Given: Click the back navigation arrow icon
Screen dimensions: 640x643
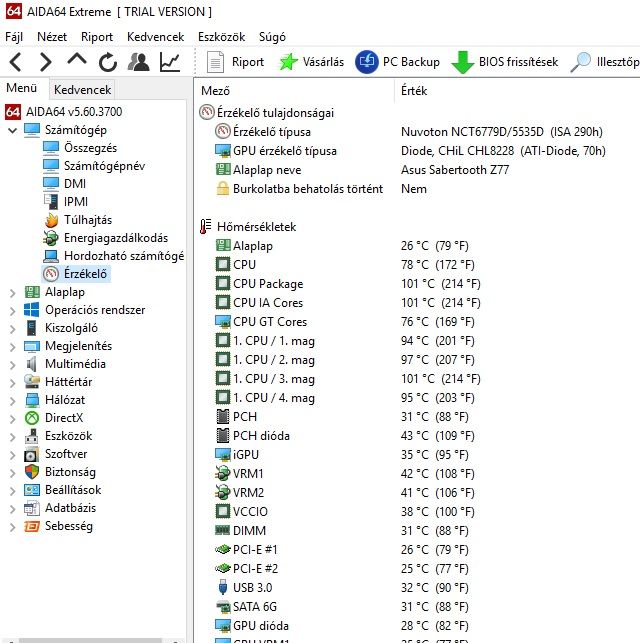Looking at the screenshot, I should [16, 62].
